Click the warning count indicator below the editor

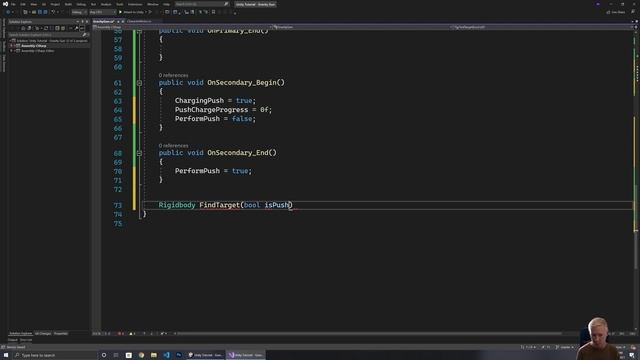[132, 333]
